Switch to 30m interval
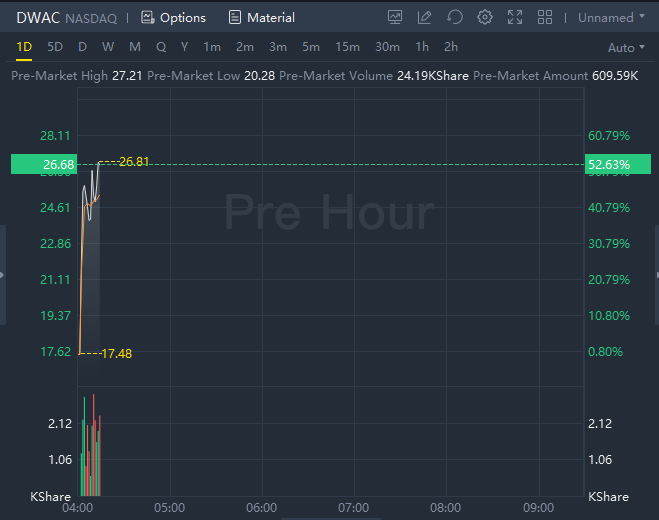Viewport: 659px width, 520px height. 387,47
